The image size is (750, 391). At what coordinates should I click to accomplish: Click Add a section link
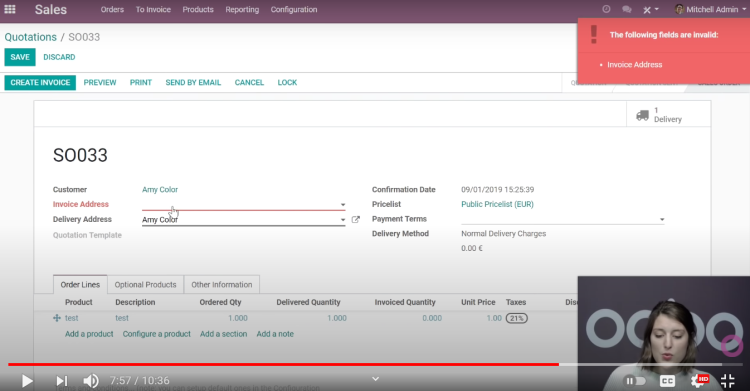(223, 334)
